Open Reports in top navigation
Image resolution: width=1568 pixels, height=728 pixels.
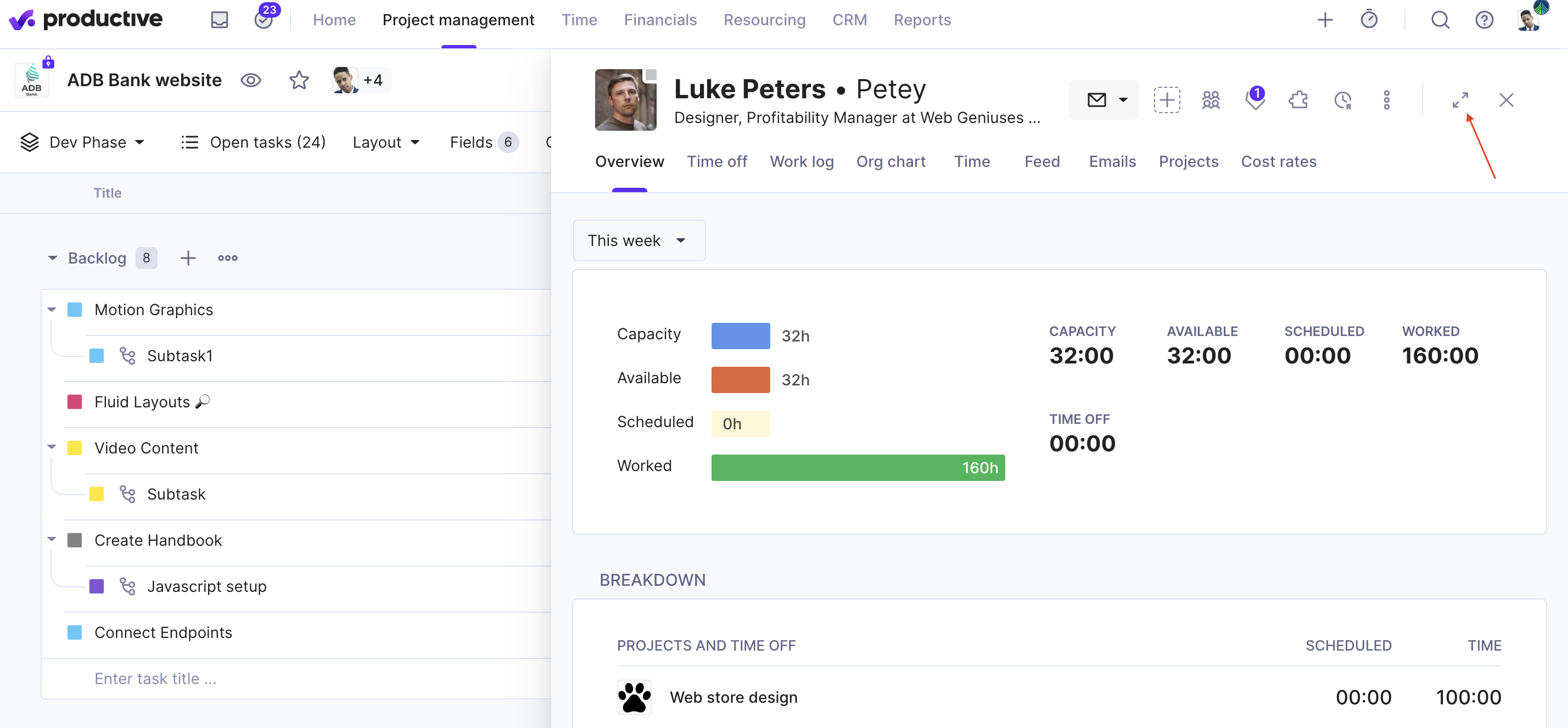(x=922, y=20)
